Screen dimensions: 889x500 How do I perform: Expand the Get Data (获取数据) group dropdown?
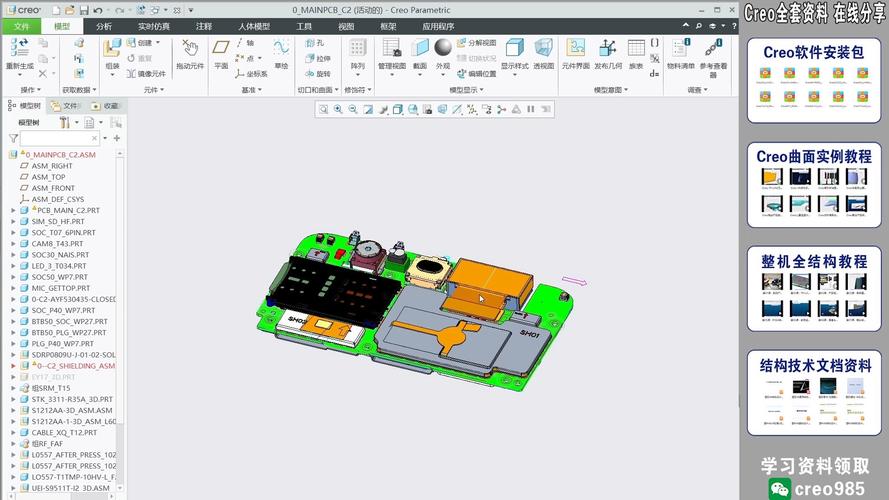click(x=79, y=90)
